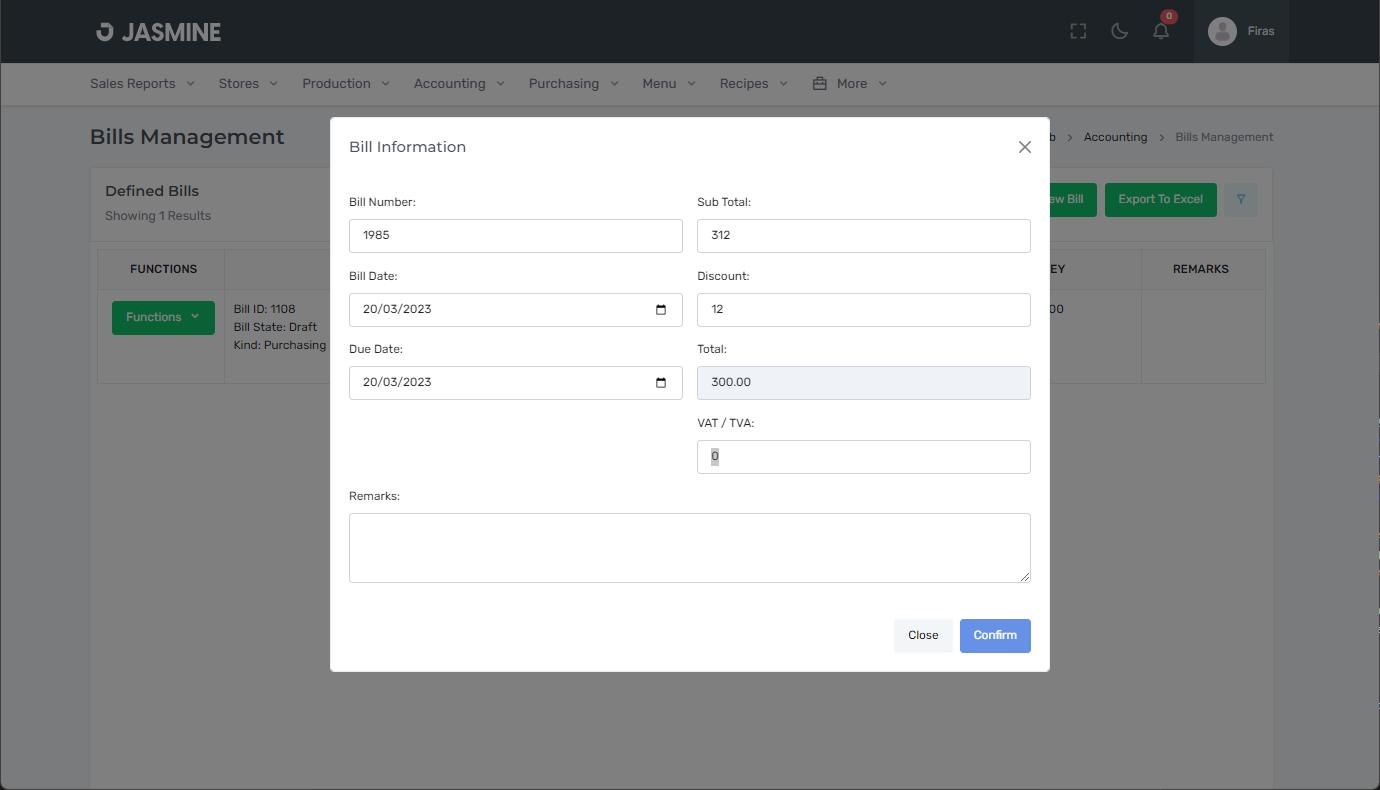Viewport: 1380px width, 790px height.
Task: Toggle dark mode moon icon
Action: click(1120, 31)
